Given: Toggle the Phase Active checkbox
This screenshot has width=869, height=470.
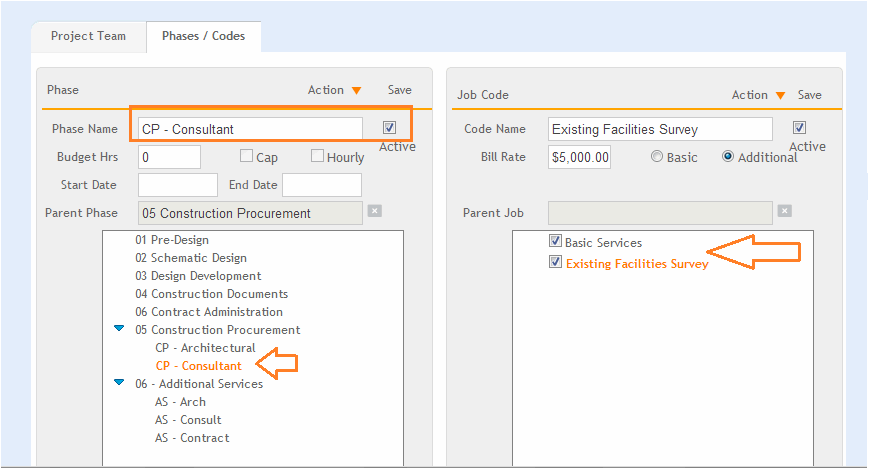Looking at the screenshot, I should click(389, 127).
